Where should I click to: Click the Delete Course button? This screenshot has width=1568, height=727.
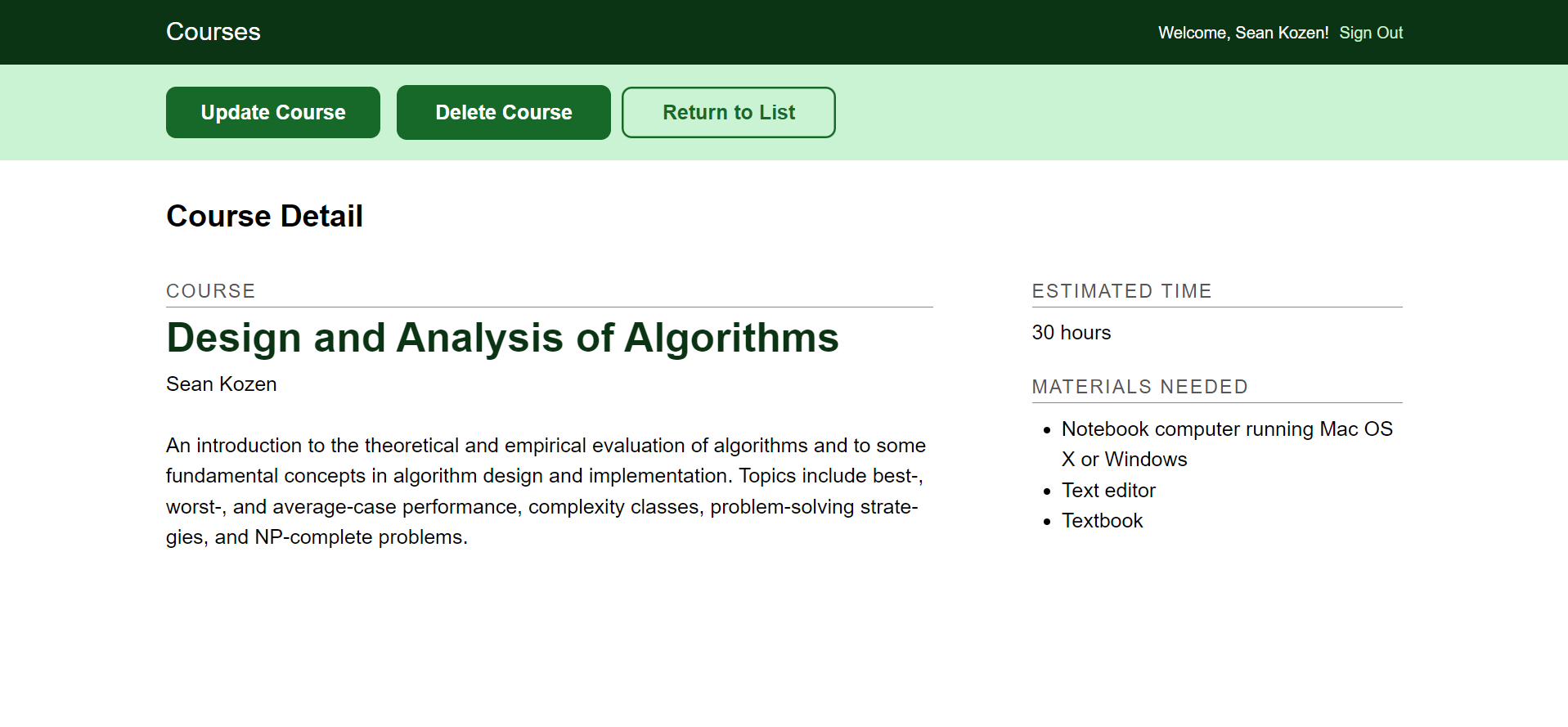(504, 113)
